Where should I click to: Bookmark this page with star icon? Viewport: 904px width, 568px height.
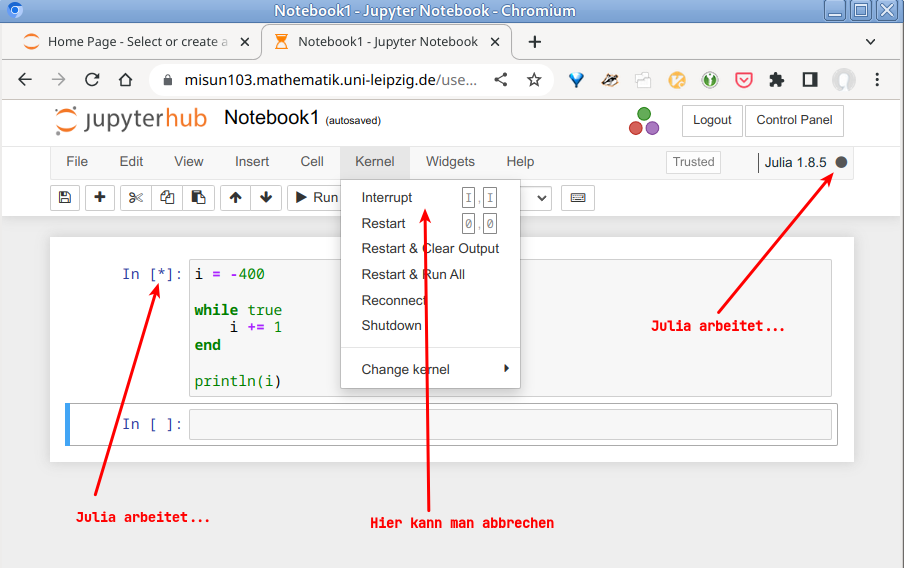(534, 80)
